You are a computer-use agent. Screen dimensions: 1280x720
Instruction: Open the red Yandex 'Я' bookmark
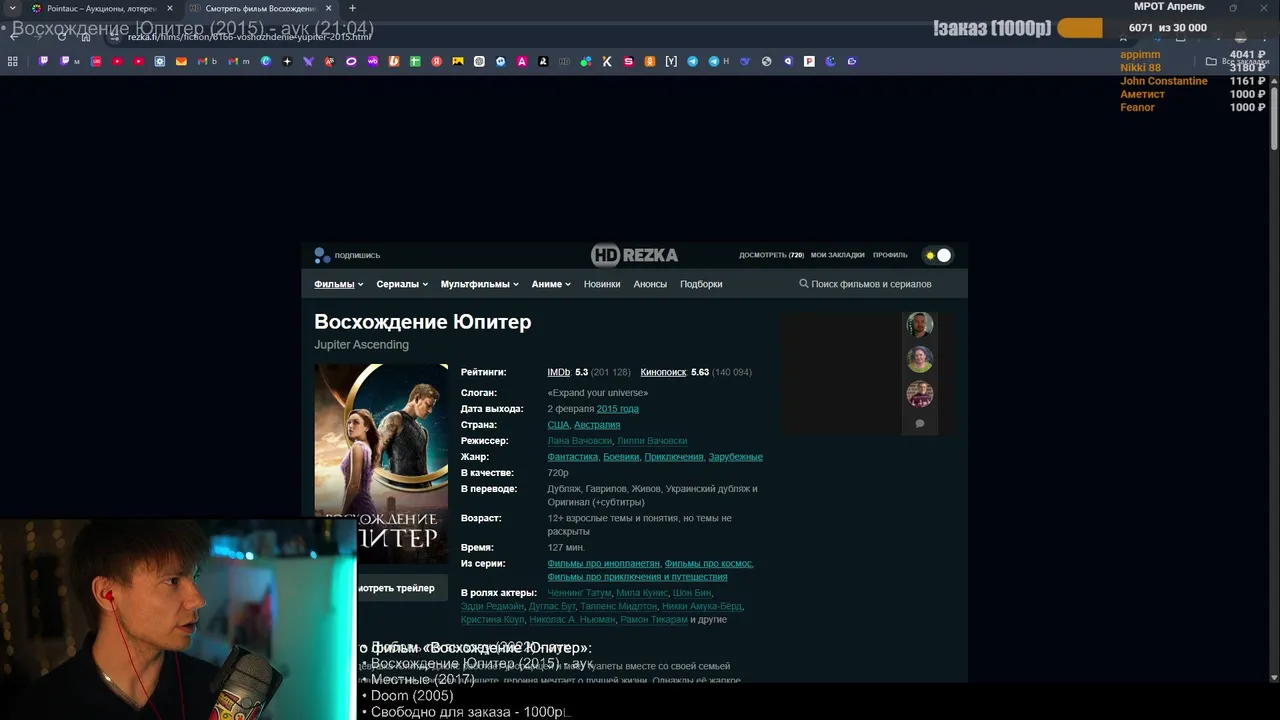(x=437, y=61)
